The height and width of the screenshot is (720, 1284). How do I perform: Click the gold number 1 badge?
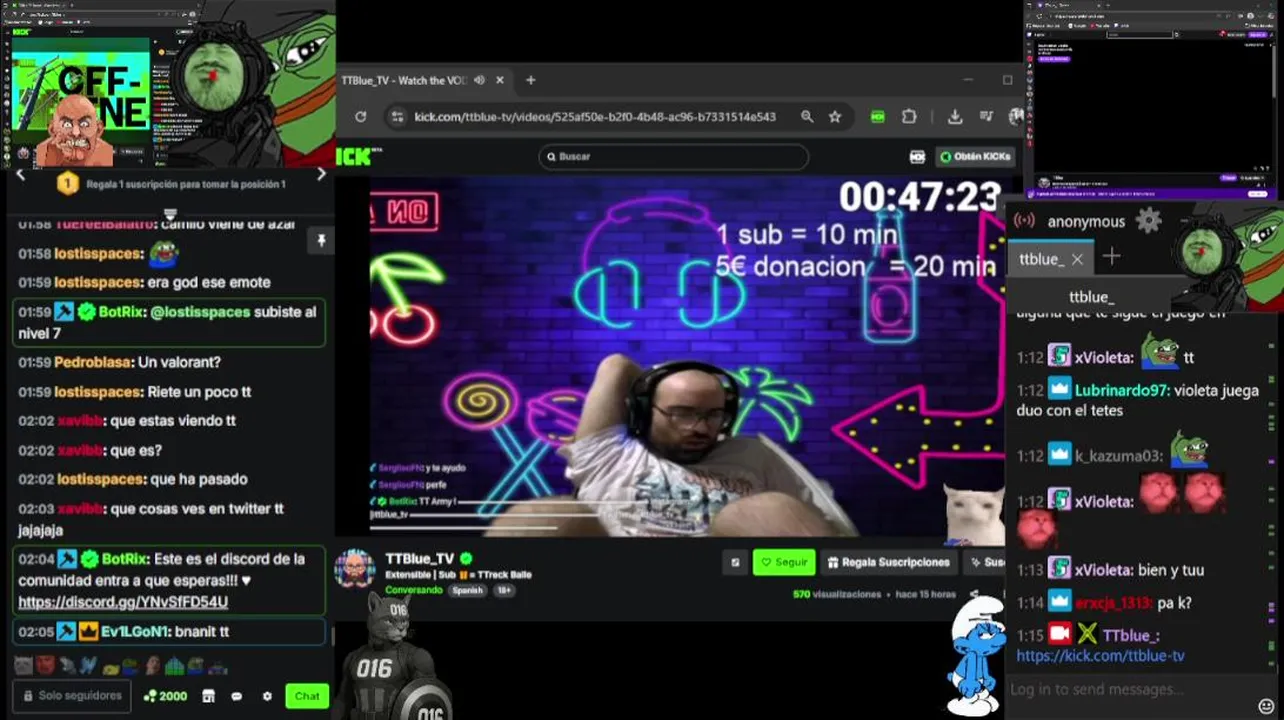[67, 183]
